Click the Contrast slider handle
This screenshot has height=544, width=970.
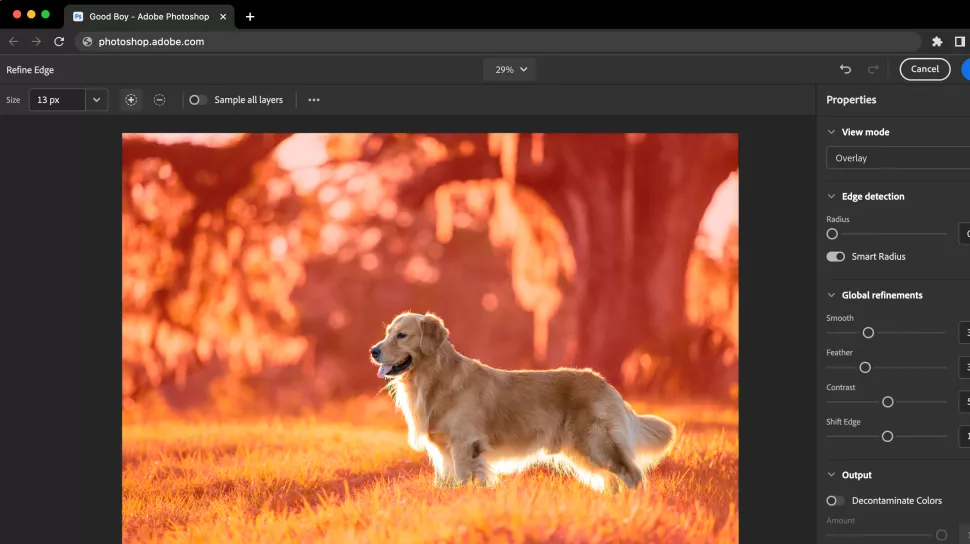(888, 402)
